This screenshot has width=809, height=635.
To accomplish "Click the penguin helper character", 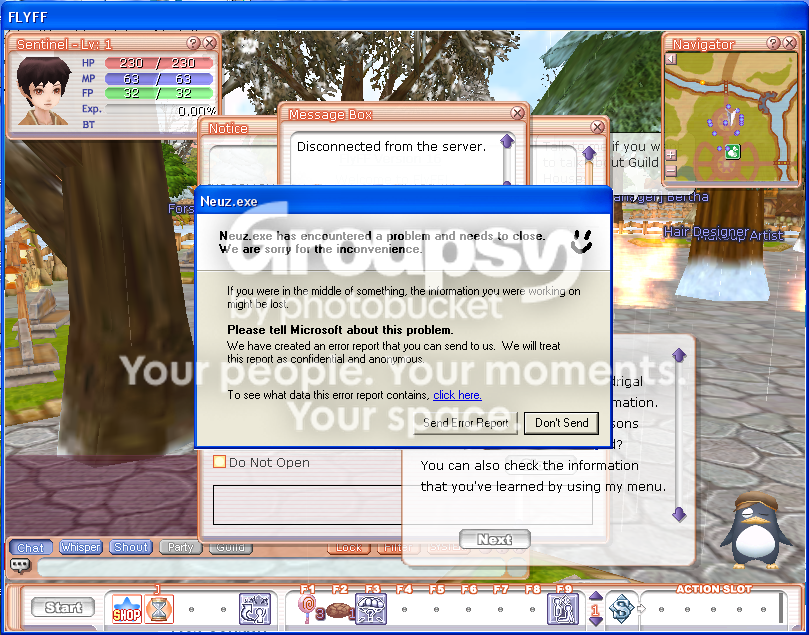I will point(755,530).
